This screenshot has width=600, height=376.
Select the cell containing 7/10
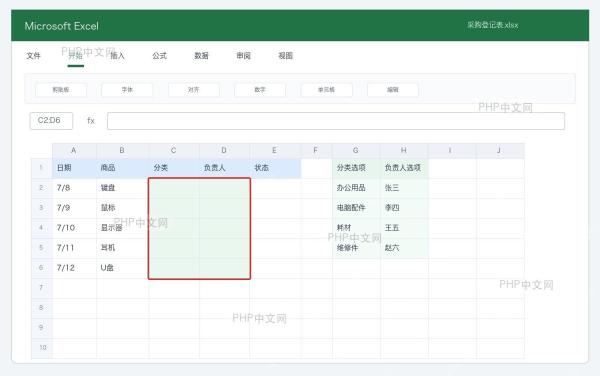click(x=74, y=228)
